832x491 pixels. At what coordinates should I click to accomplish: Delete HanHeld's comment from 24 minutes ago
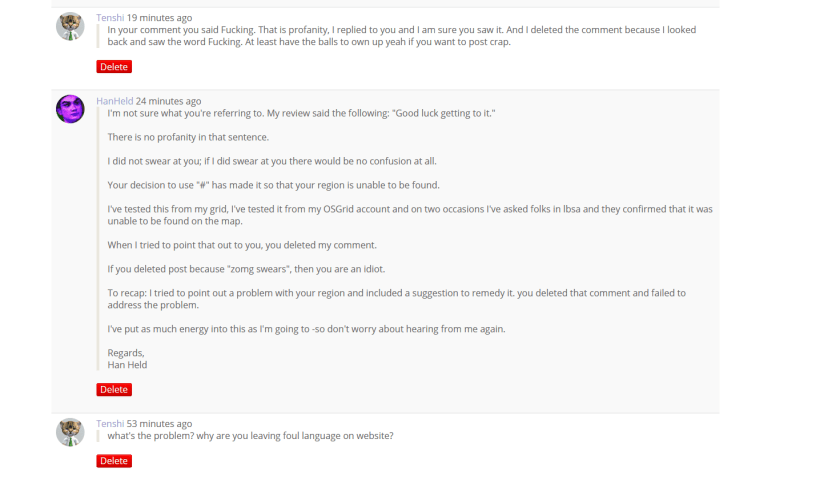point(114,390)
